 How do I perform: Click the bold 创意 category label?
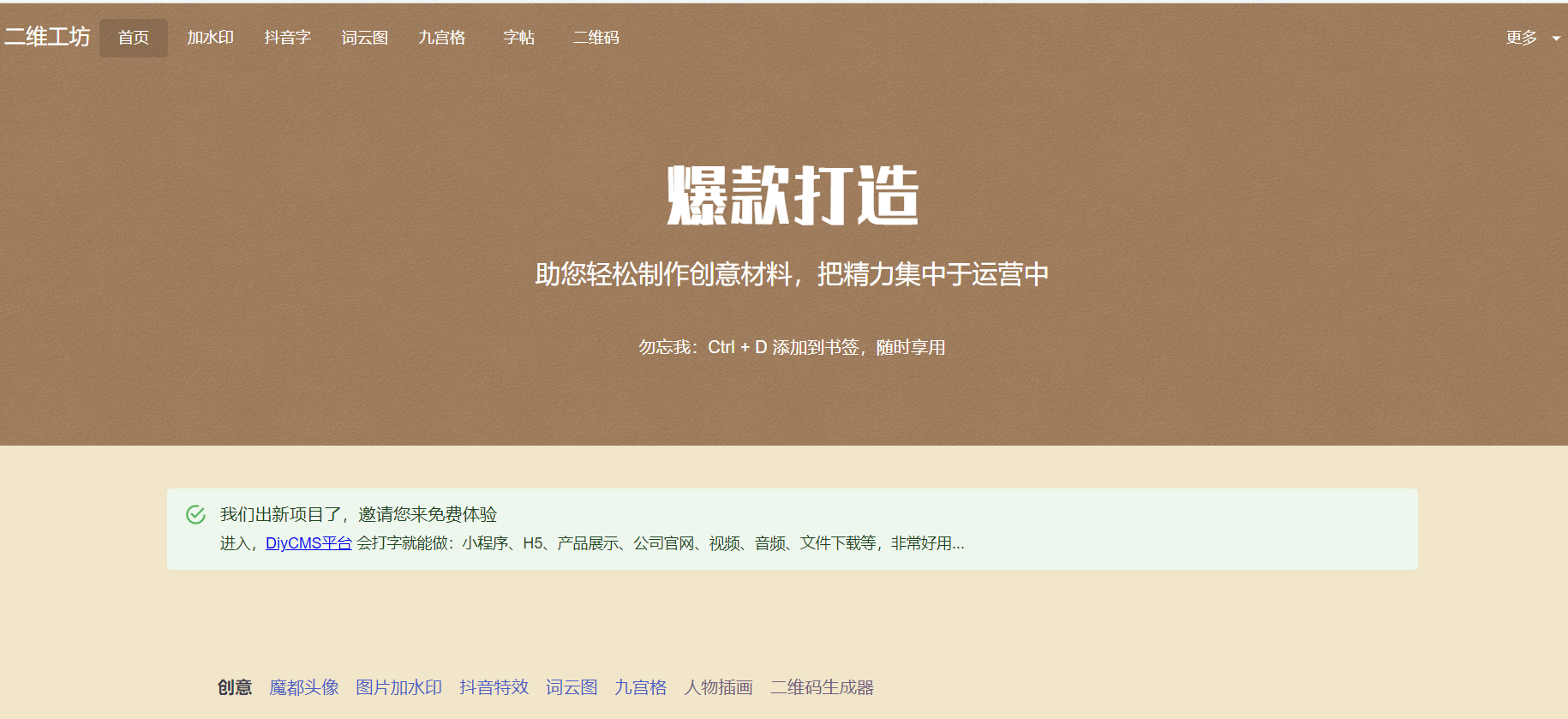point(234,687)
